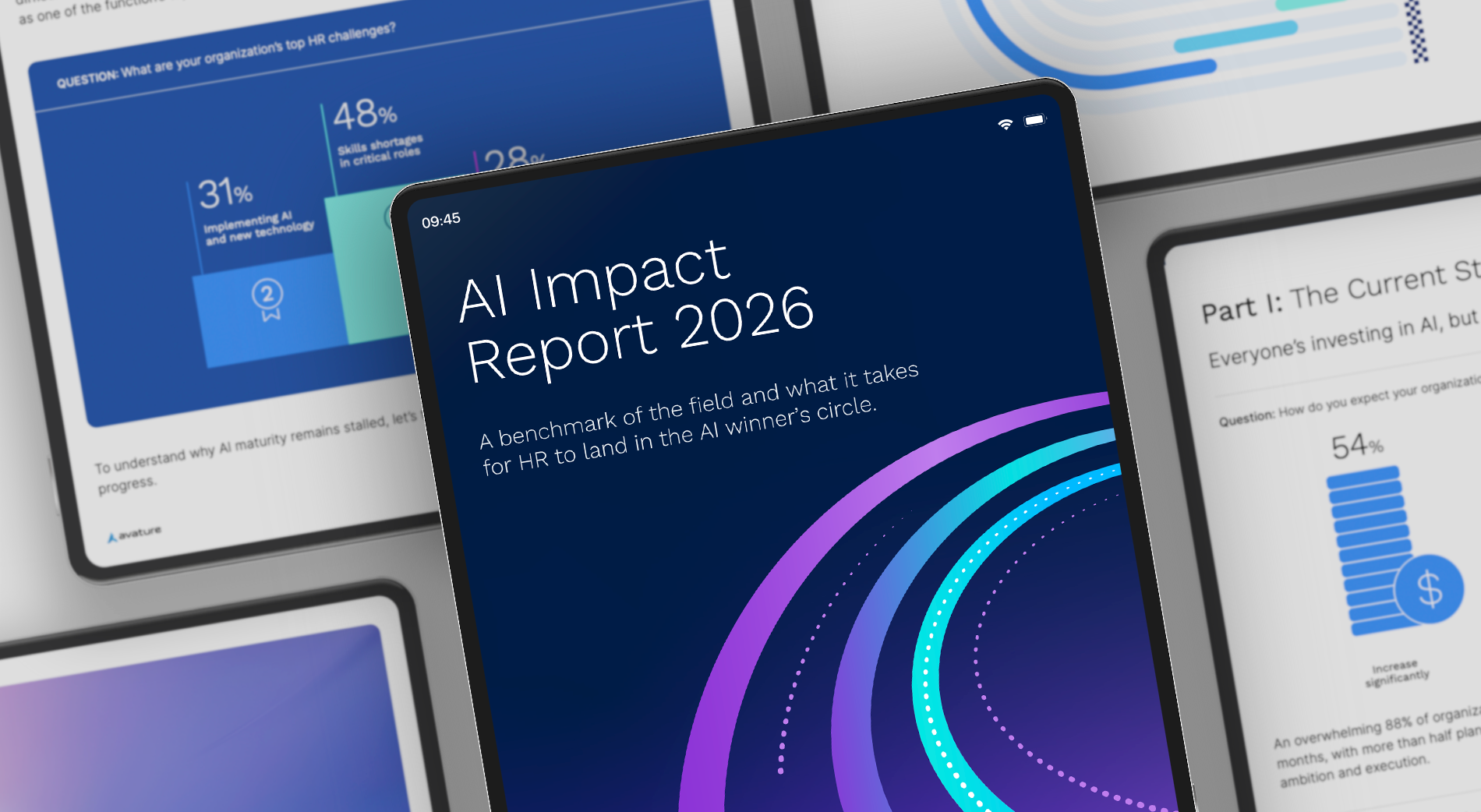Click the top HR challenges question header
Image resolution: width=1481 pixels, height=812 pixels.
[x=226, y=56]
